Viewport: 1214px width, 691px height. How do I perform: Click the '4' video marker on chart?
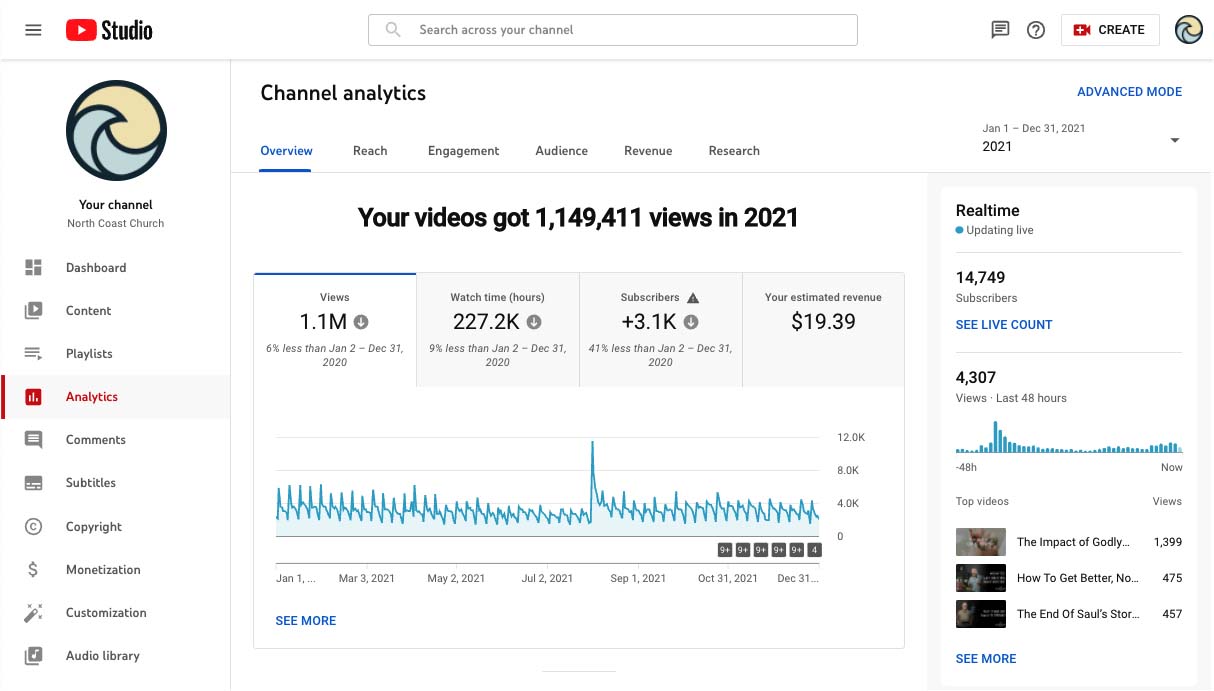click(815, 550)
